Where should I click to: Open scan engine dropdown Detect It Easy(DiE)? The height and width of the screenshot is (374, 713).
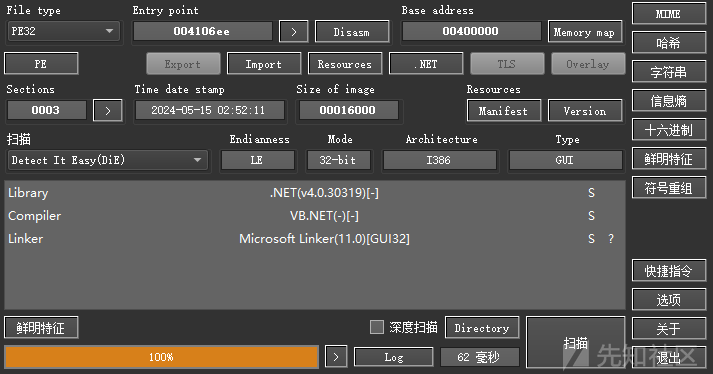pyautogui.click(x=107, y=160)
